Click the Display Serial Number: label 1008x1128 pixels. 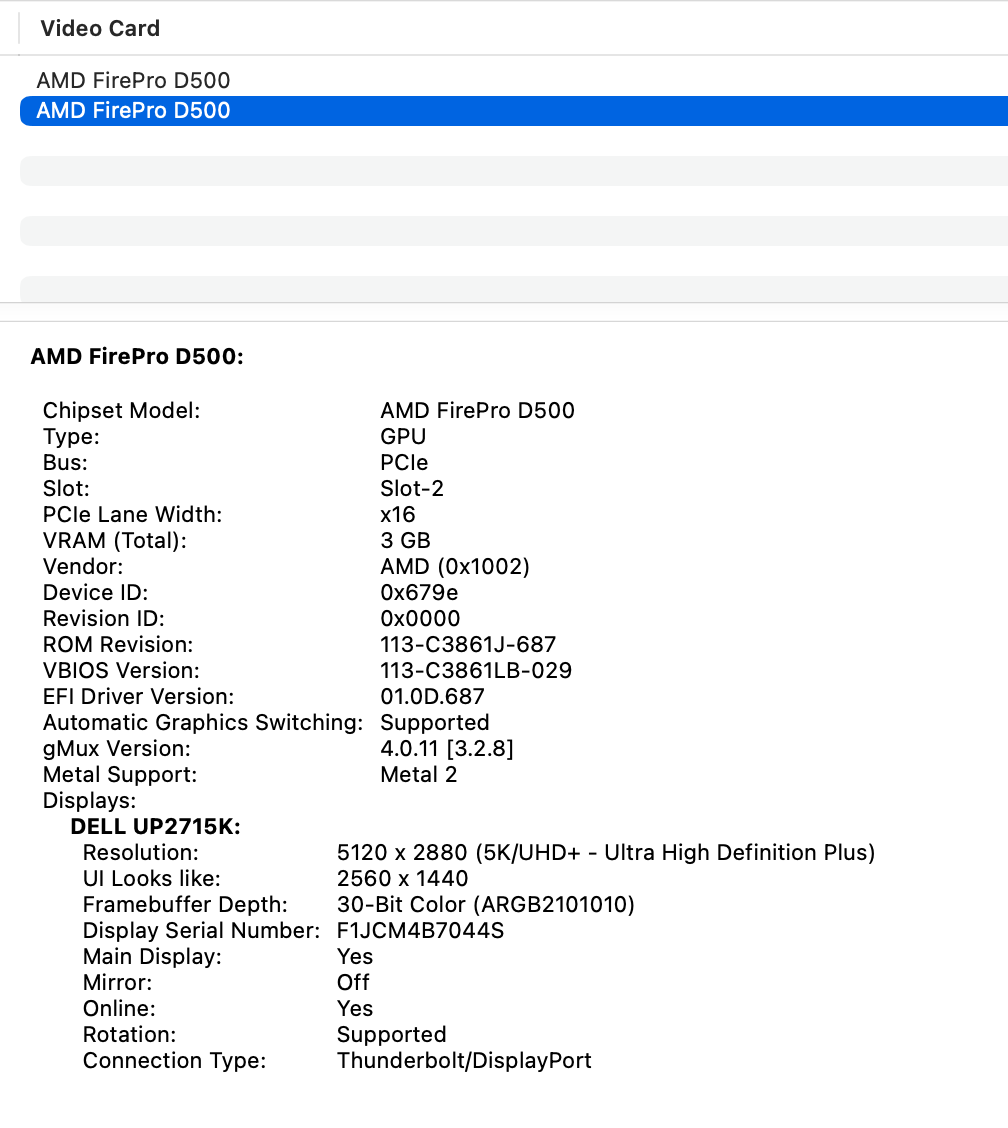coord(201,930)
